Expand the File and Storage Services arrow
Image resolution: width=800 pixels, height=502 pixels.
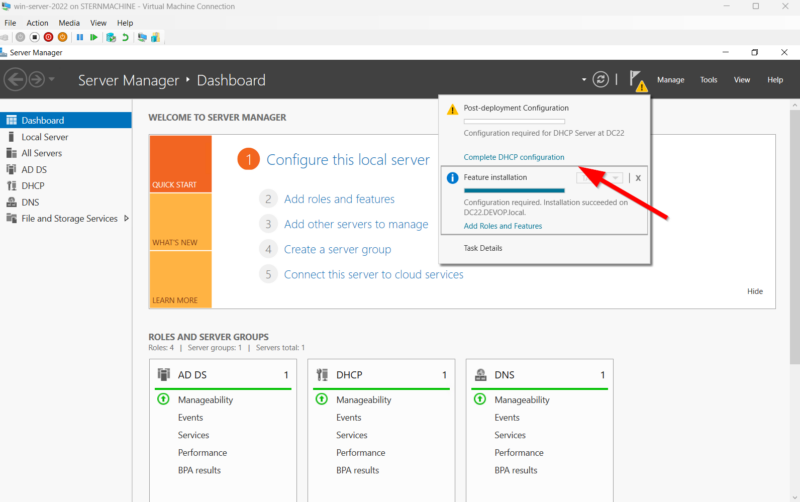point(126,218)
